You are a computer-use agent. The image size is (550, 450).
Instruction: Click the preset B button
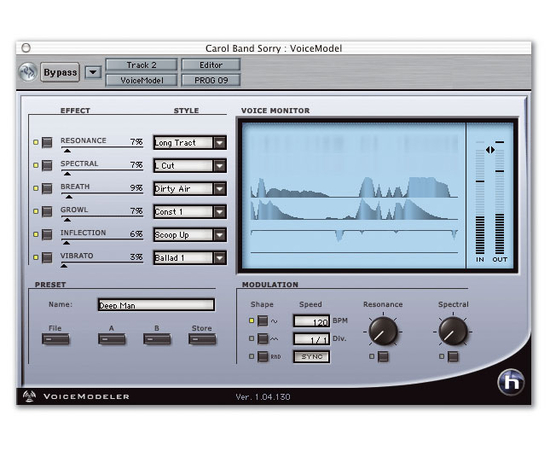157,339
